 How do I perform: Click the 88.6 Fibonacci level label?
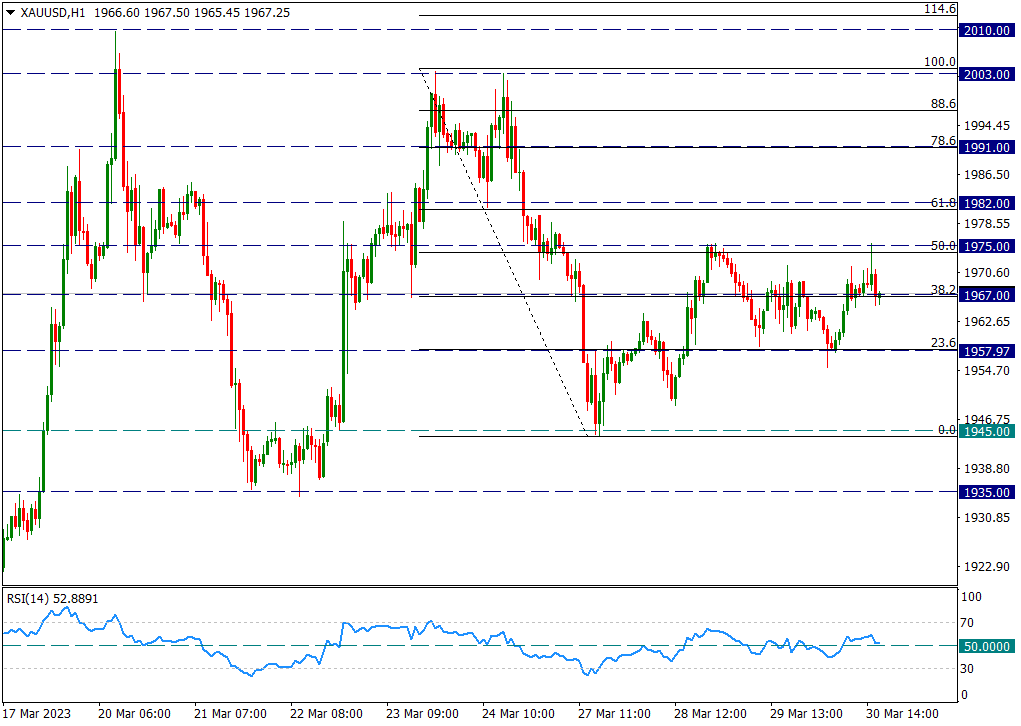click(944, 104)
